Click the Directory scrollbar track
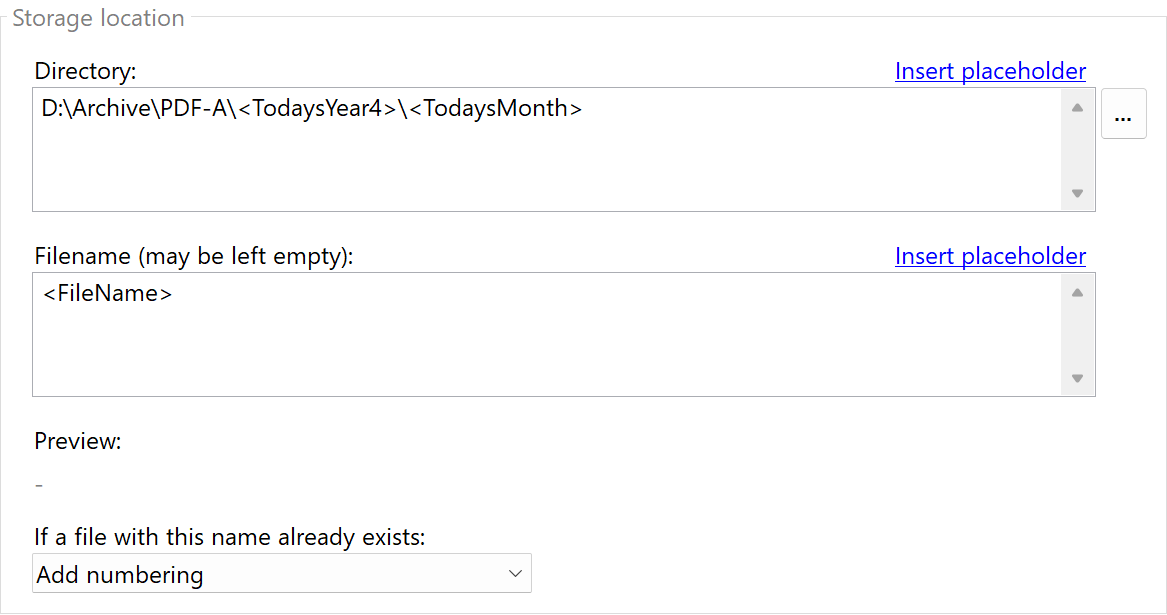The height and width of the screenshot is (615, 1167). coord(1077,150)
